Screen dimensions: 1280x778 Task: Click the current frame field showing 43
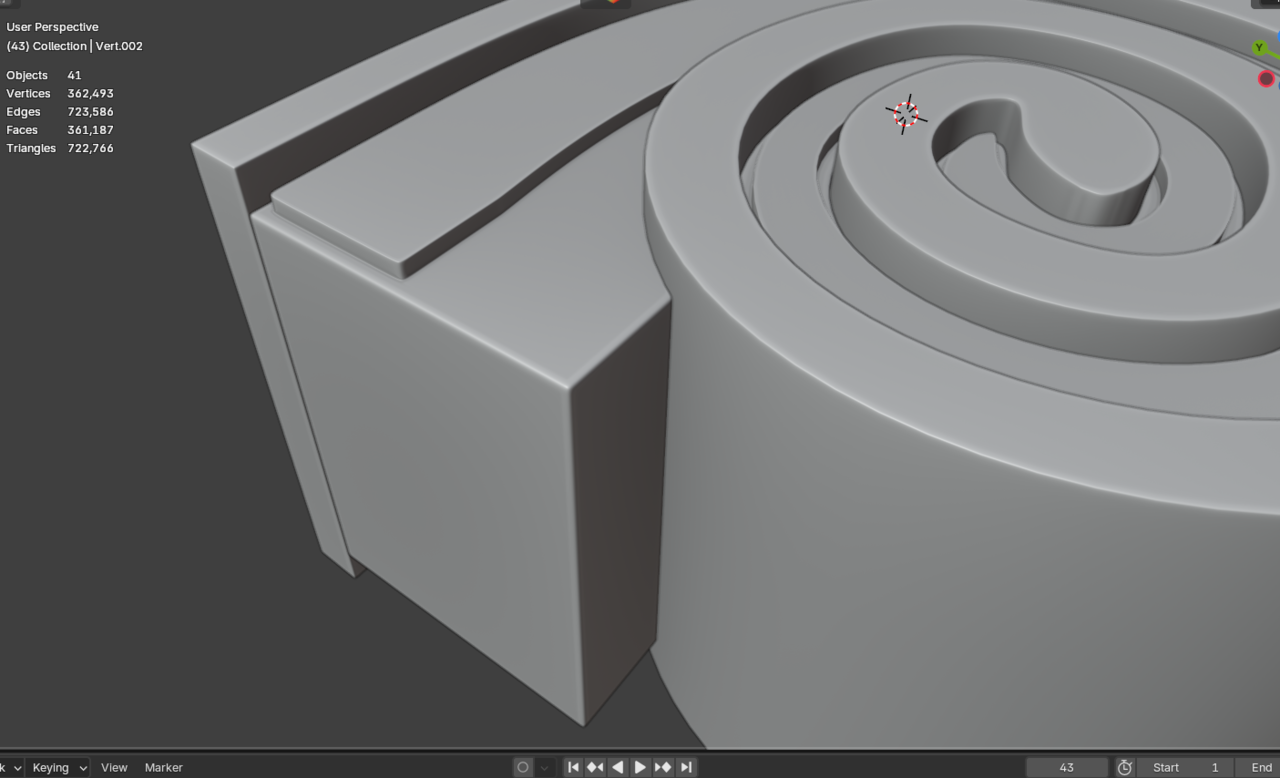pyautogui.click(x=1066, y=767)
